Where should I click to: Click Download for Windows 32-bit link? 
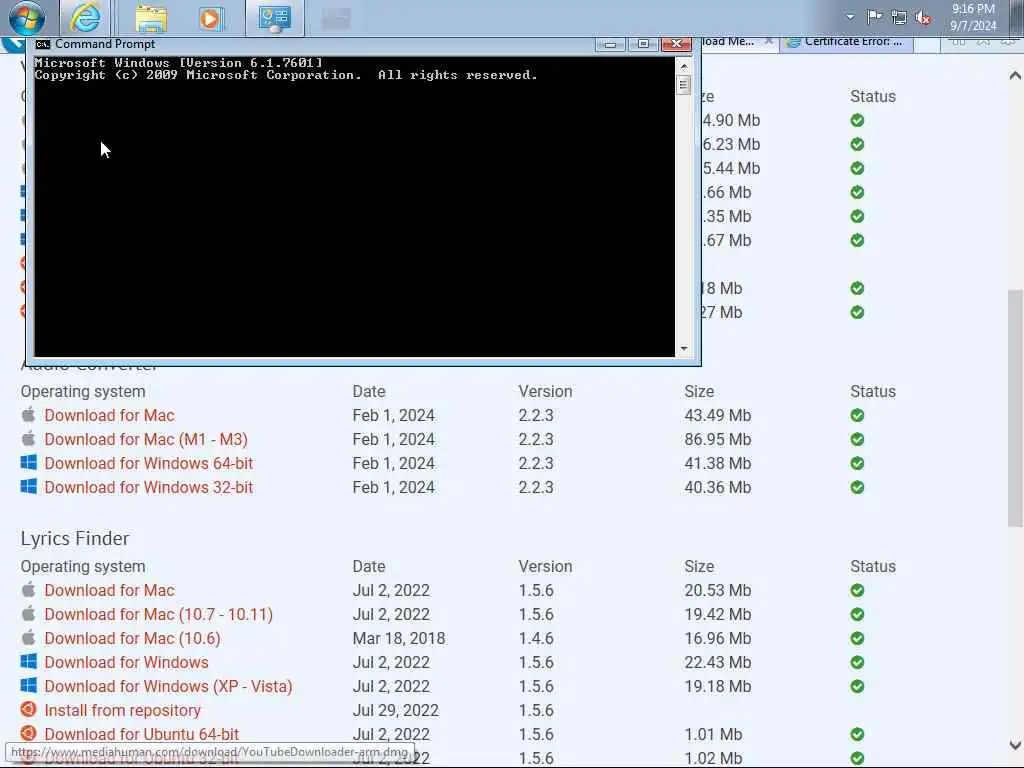pos(148,488)
